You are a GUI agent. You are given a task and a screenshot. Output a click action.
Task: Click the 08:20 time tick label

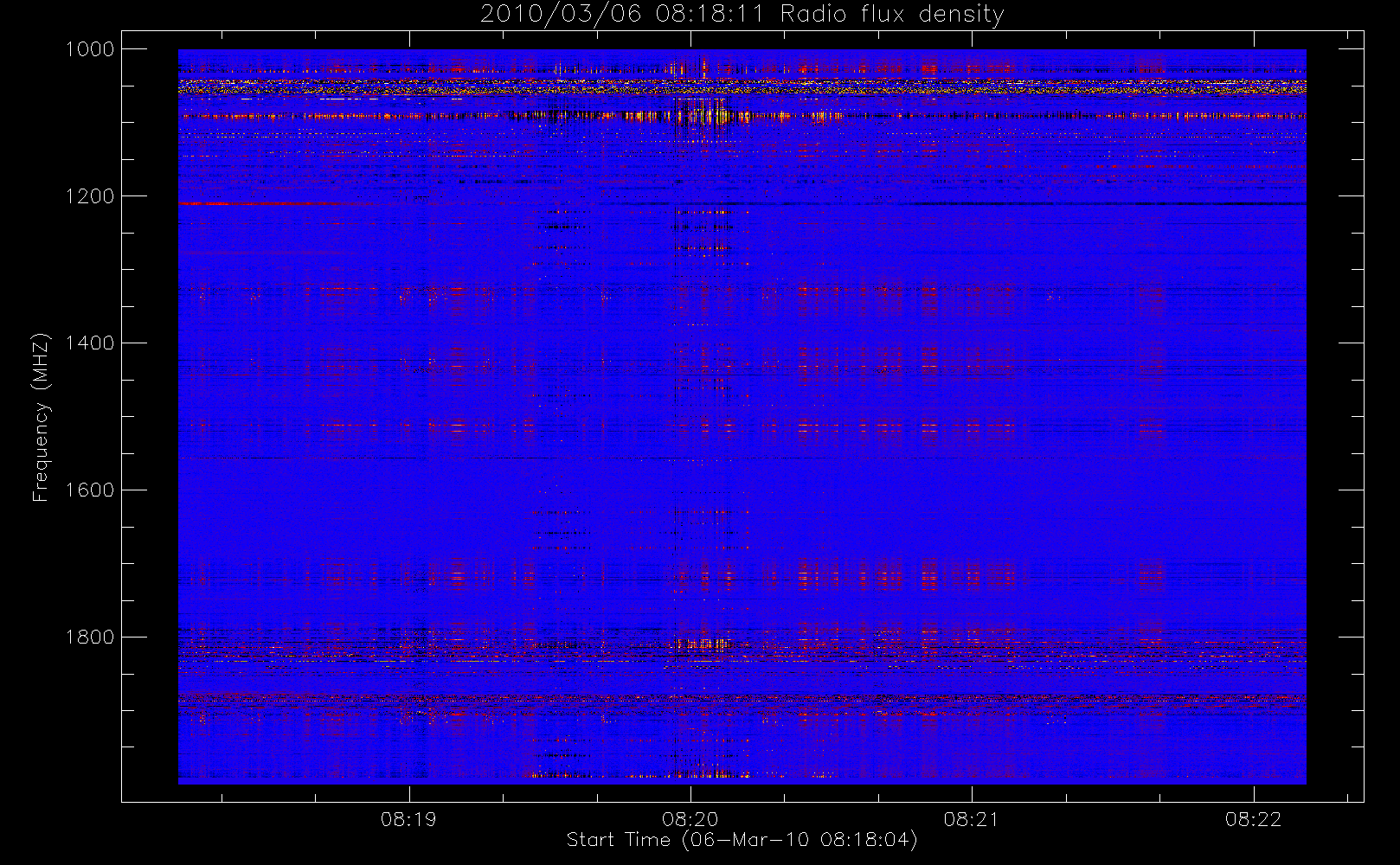[690, 819]
